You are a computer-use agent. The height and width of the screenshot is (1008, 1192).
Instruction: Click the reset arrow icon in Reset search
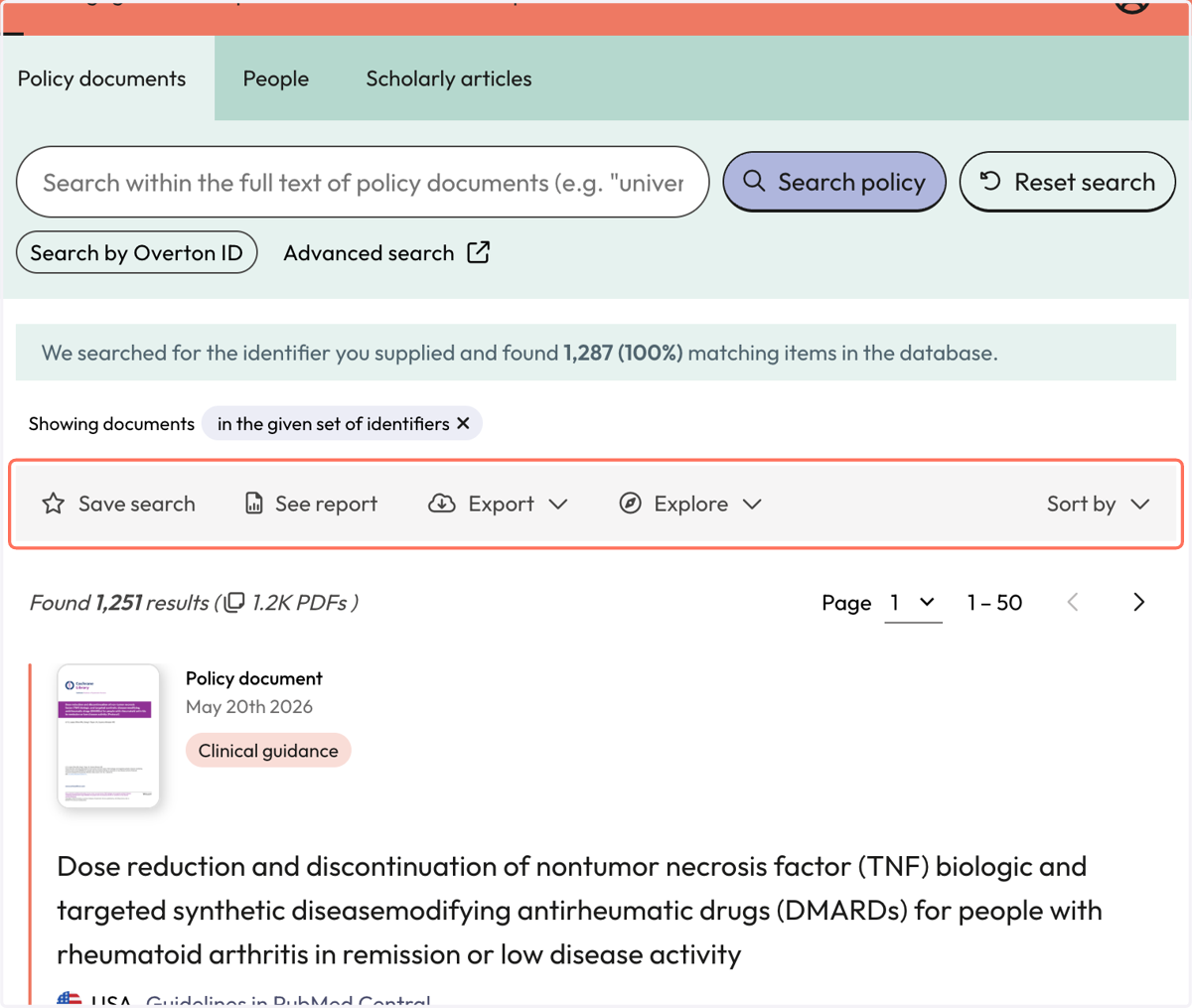990,181
